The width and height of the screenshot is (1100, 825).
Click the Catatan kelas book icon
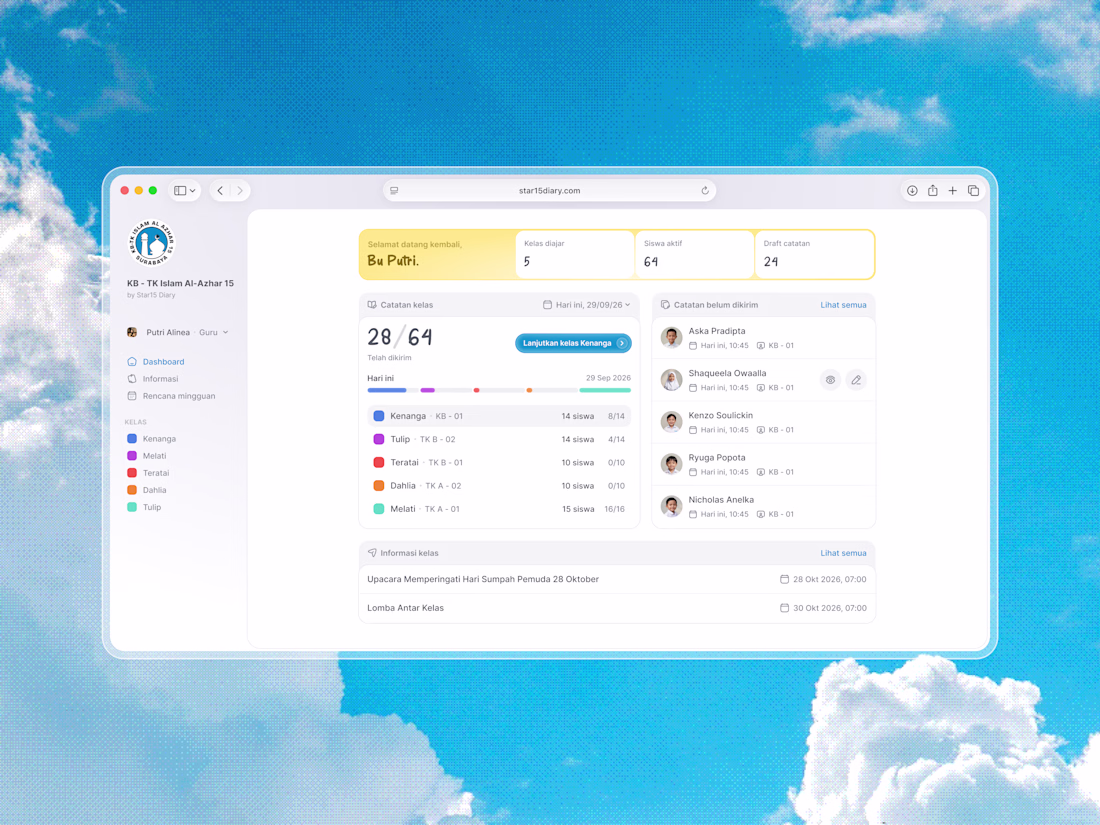(372, 305)
